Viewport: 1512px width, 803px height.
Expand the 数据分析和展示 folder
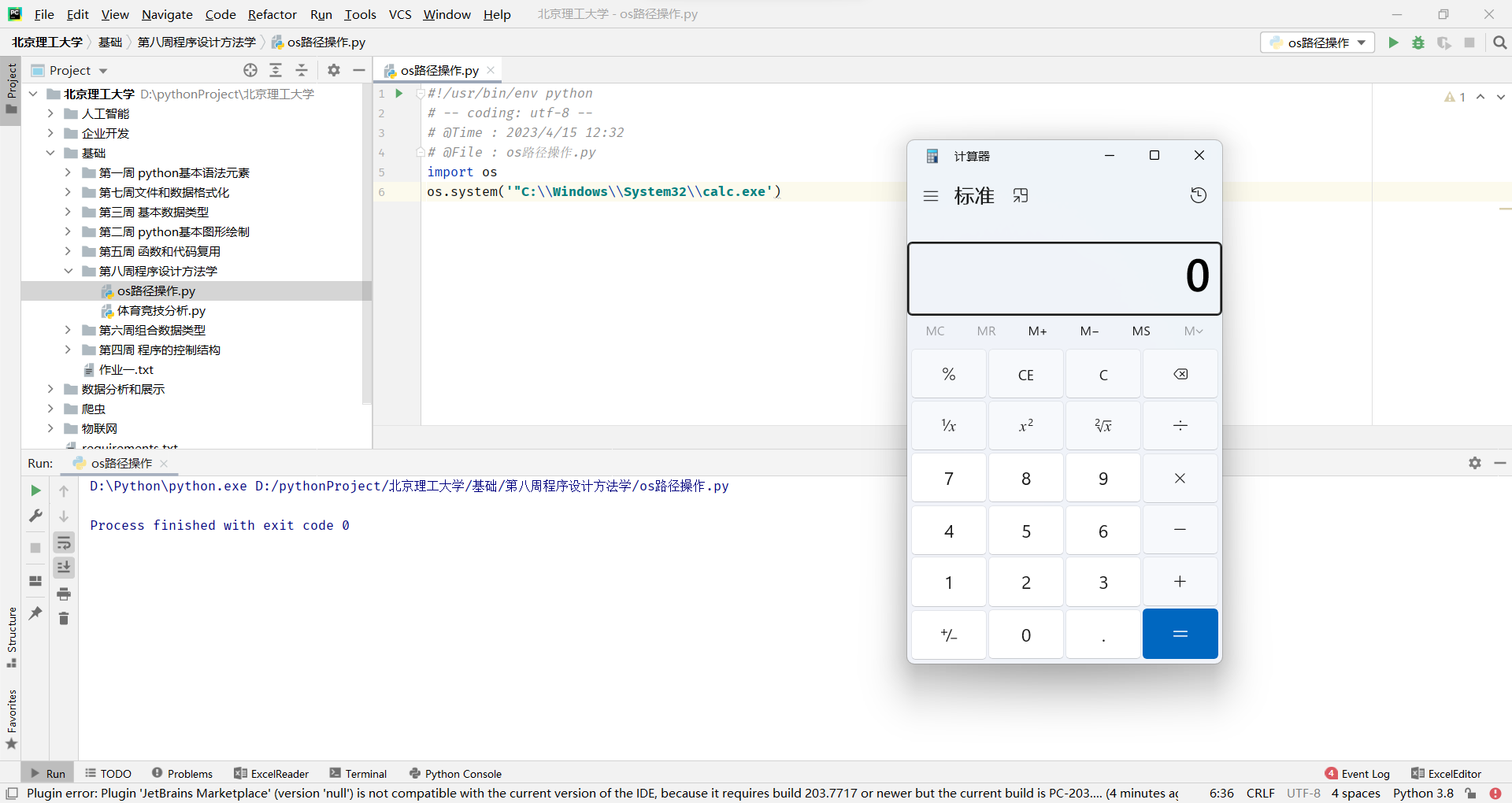tap(50, 389)
